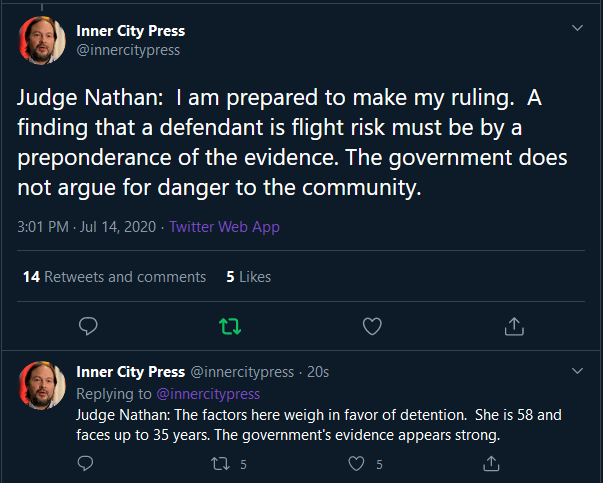Screen dimensions: 603x483
Task: Open the Inner City Press name in the reply
Action: coord(130,373)
